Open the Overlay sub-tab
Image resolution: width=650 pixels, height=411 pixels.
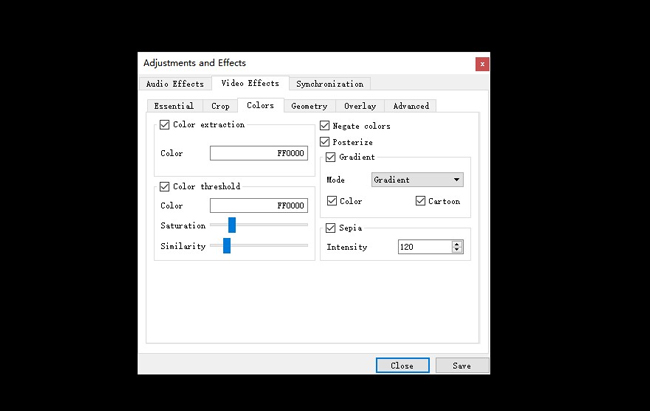[360, 106]
